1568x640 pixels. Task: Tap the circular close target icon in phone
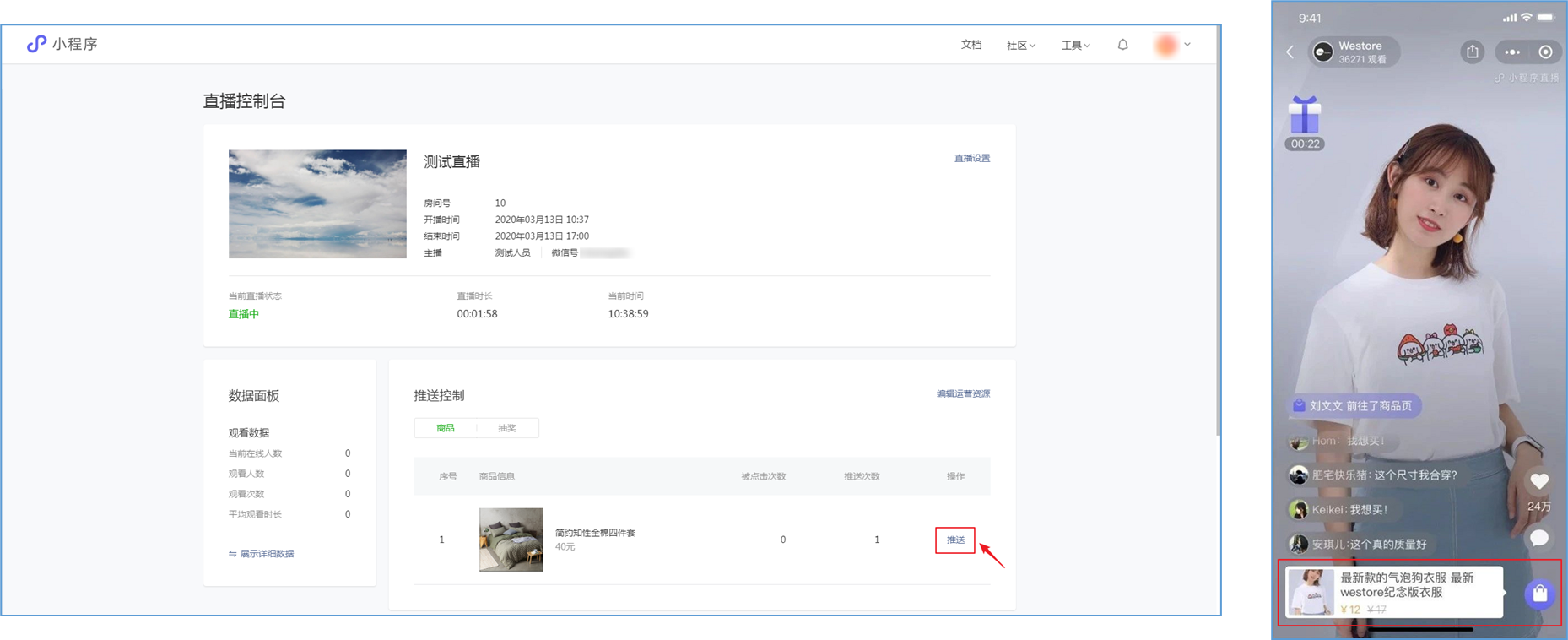click(x=1546, y=52)
